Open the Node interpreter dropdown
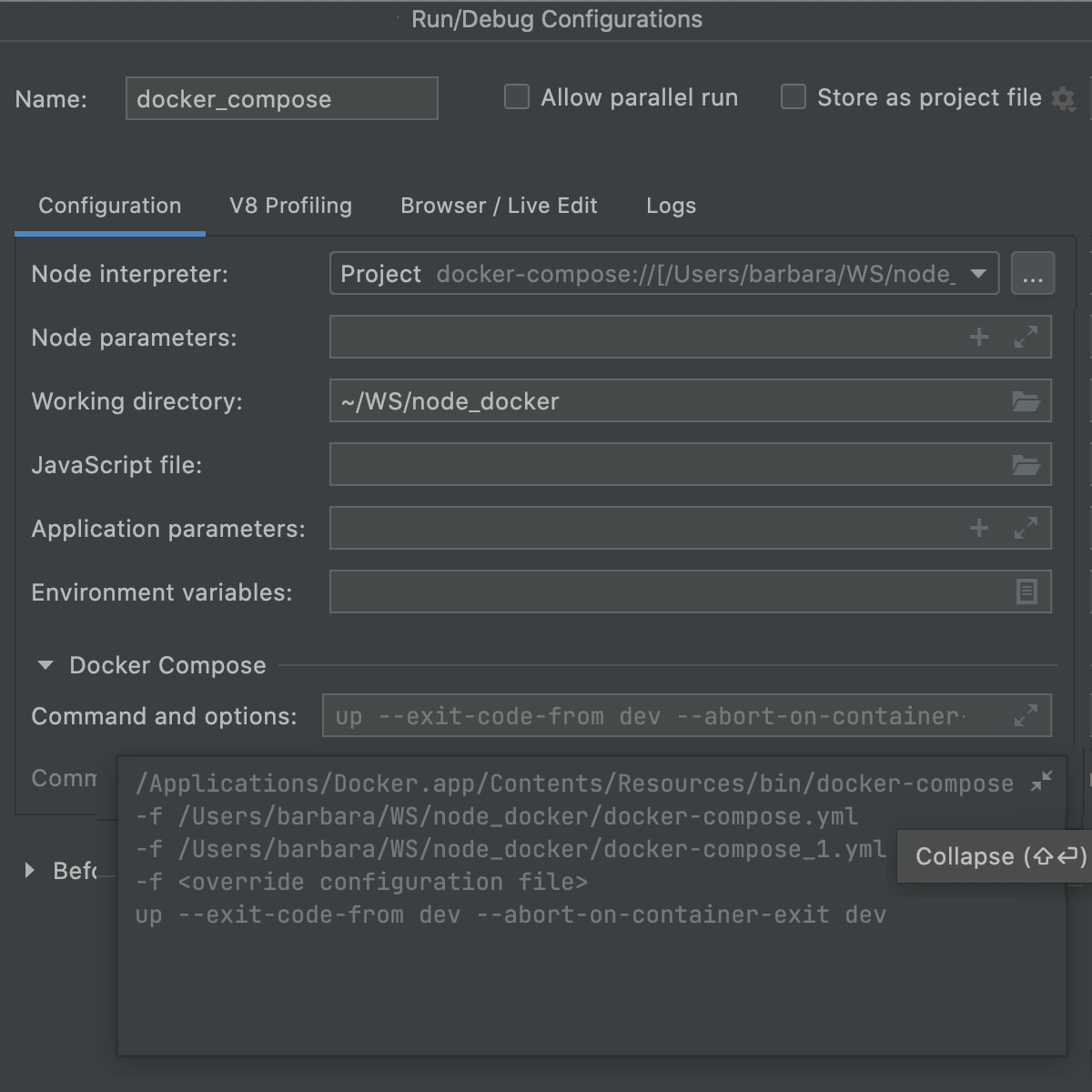 977,273
